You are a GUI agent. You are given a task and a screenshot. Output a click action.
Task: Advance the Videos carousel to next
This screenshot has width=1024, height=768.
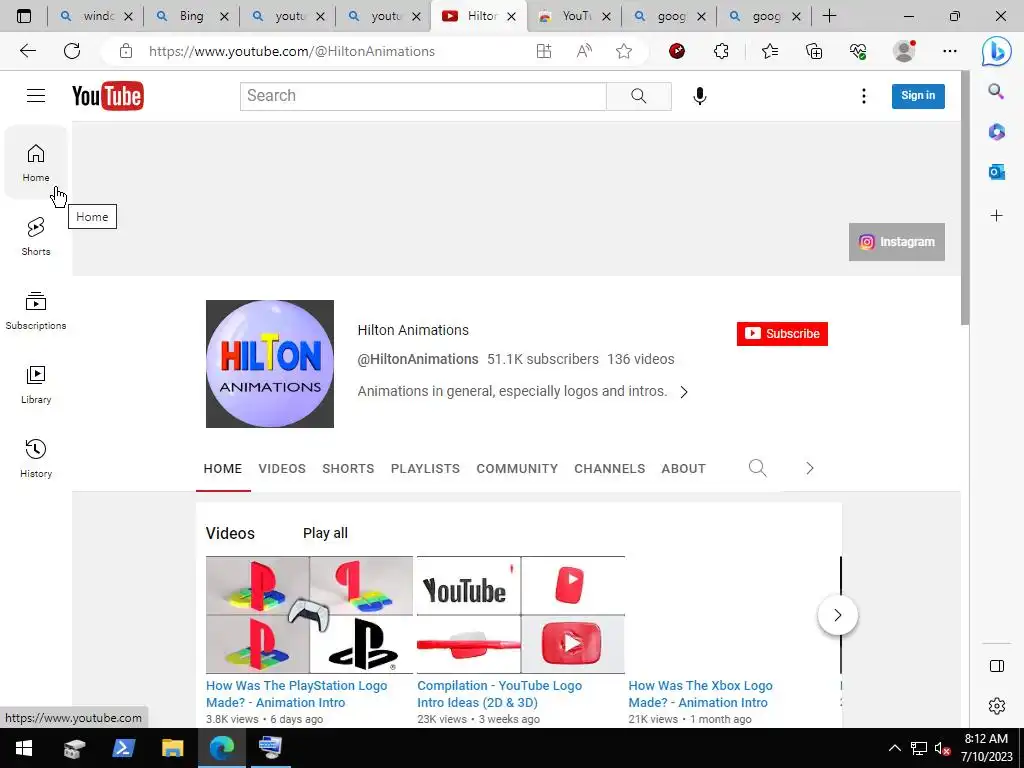click(837, 615)
